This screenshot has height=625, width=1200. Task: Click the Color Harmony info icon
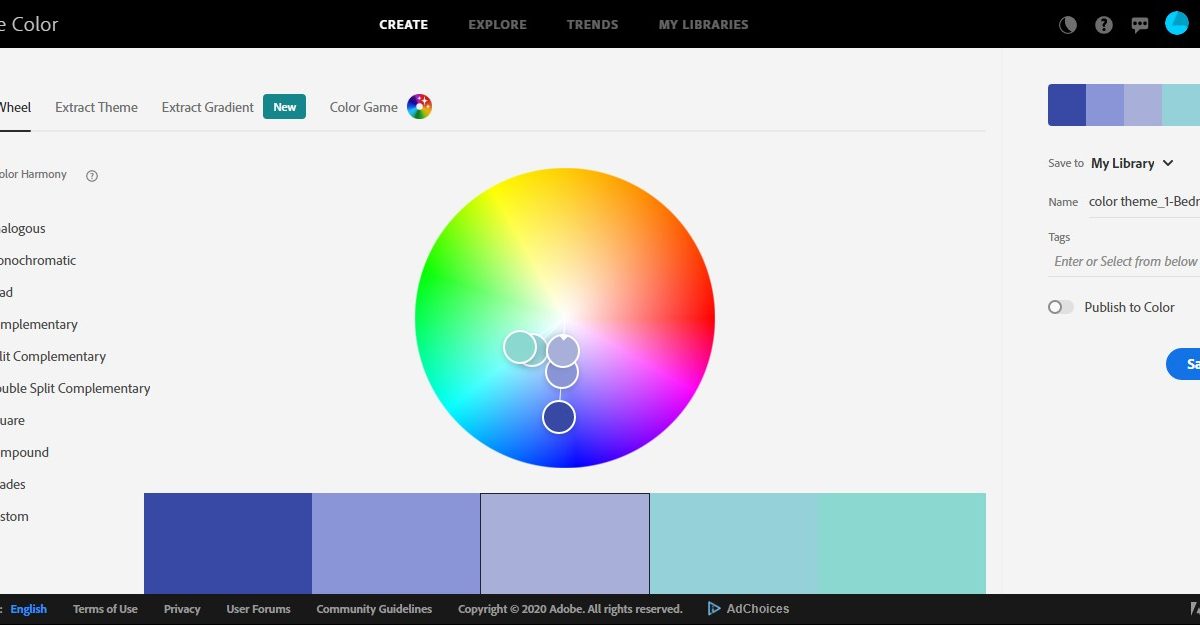[92, 176]
